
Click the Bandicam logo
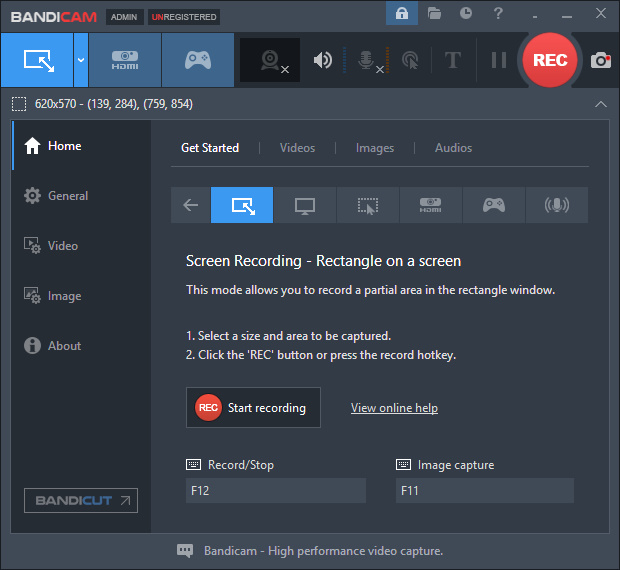point(54,17)
